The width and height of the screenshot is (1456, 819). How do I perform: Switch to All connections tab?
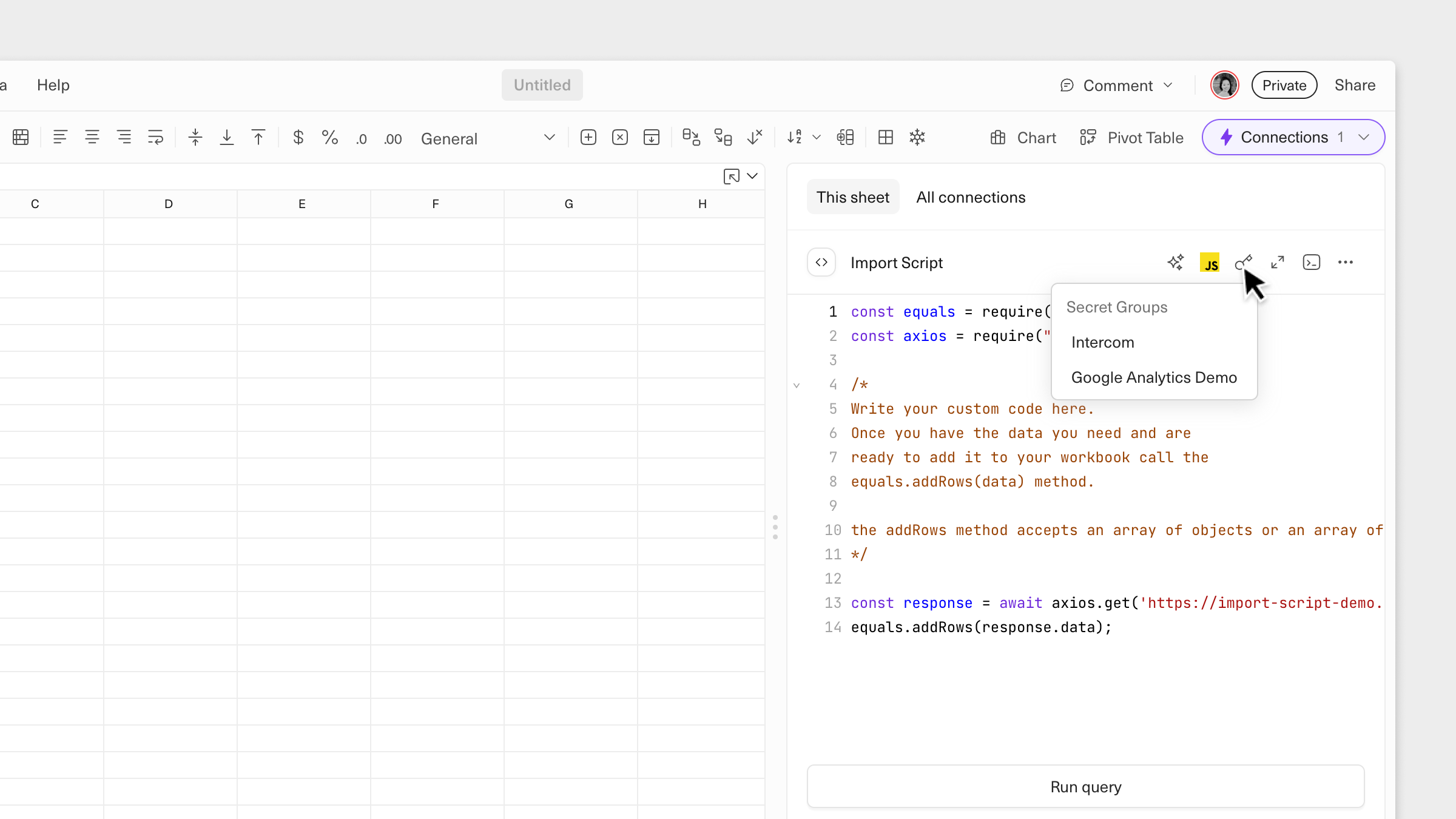pyautogui.click(x=971, y=197)
